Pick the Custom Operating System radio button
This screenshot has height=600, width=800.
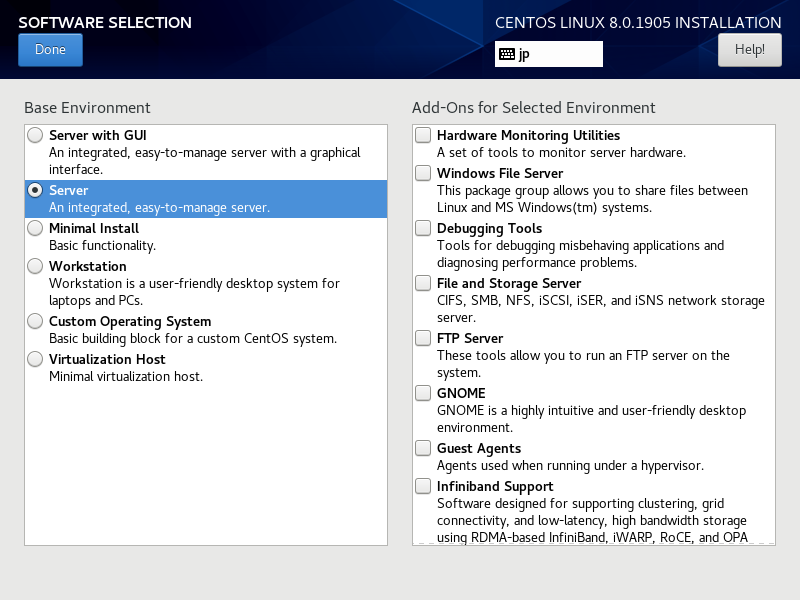[x=35, y=321]
